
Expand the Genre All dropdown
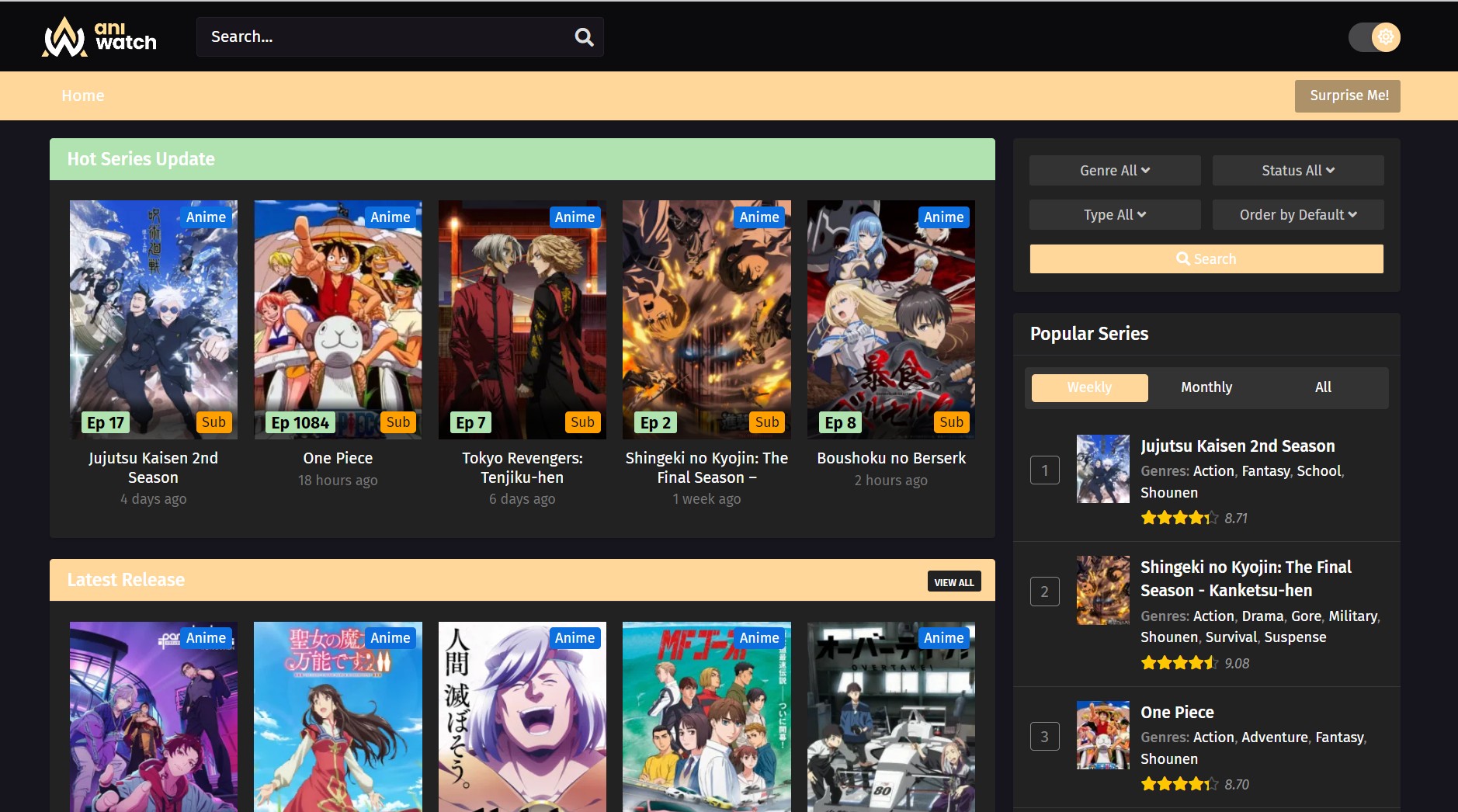(1115, 170)
